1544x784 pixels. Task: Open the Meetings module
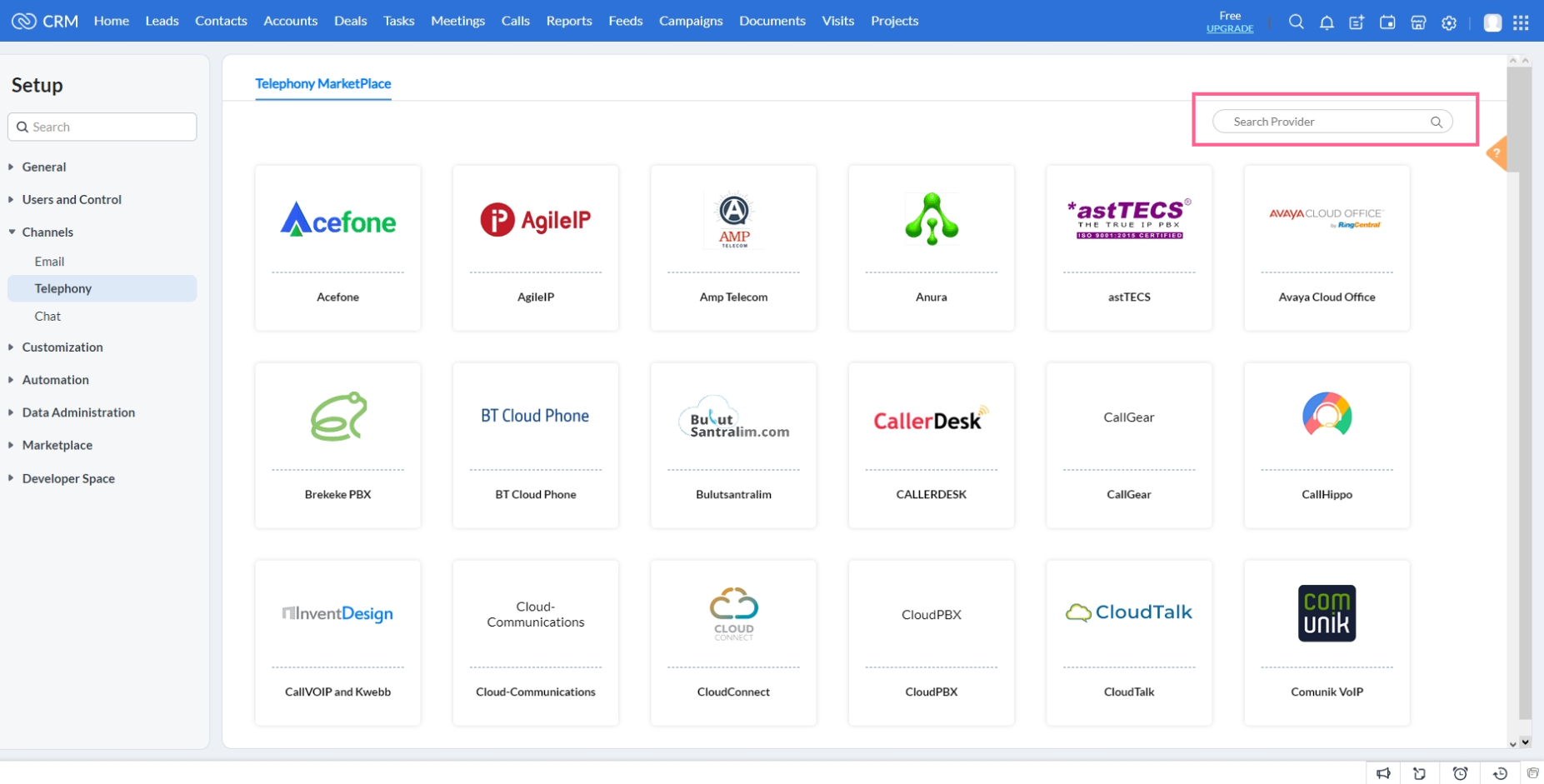(x=458, y=21)
